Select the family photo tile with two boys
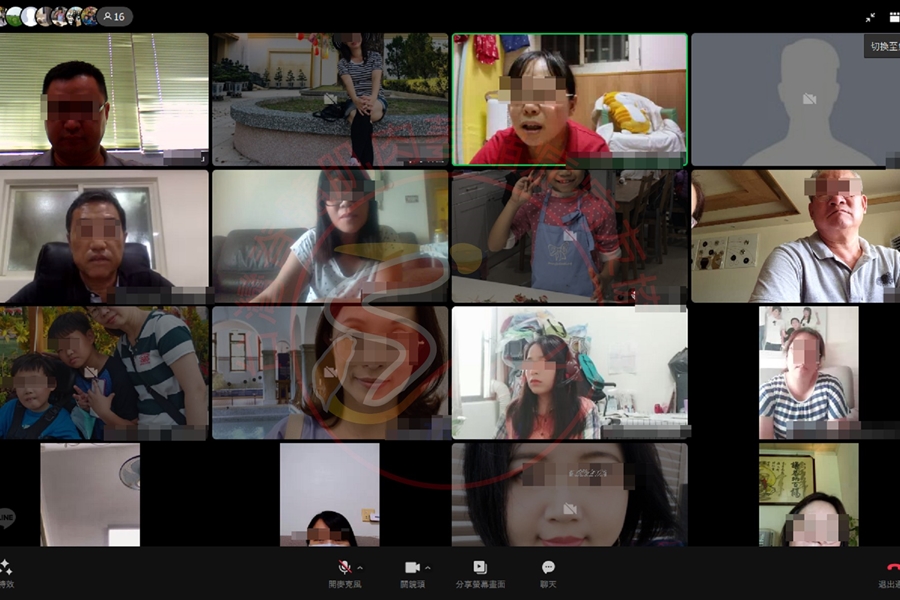The width and height of the screenshot is (900, 600). (104, 373)
